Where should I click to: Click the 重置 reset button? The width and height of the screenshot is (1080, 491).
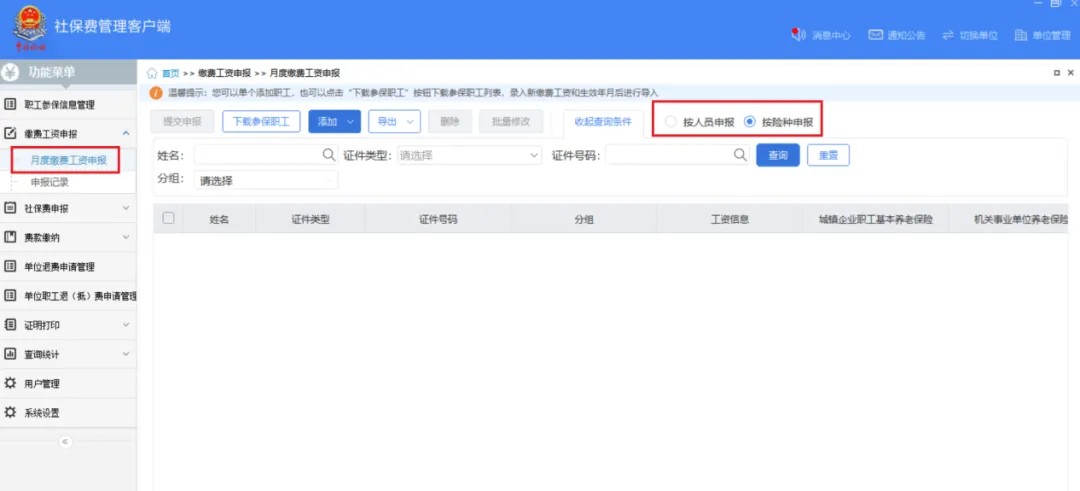[x=827, y=156]
